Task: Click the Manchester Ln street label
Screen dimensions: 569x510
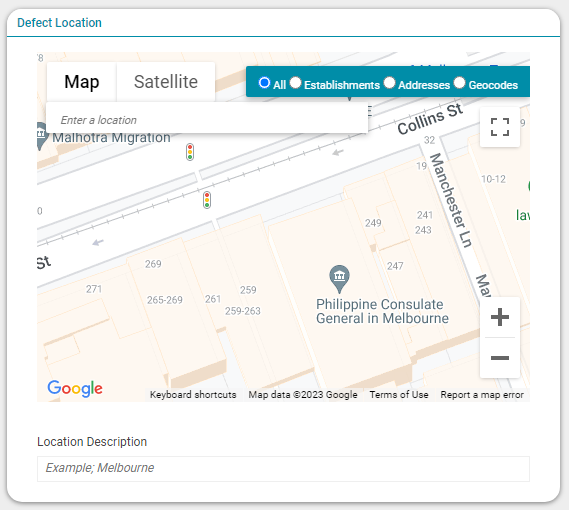Action: click(451, 201)
